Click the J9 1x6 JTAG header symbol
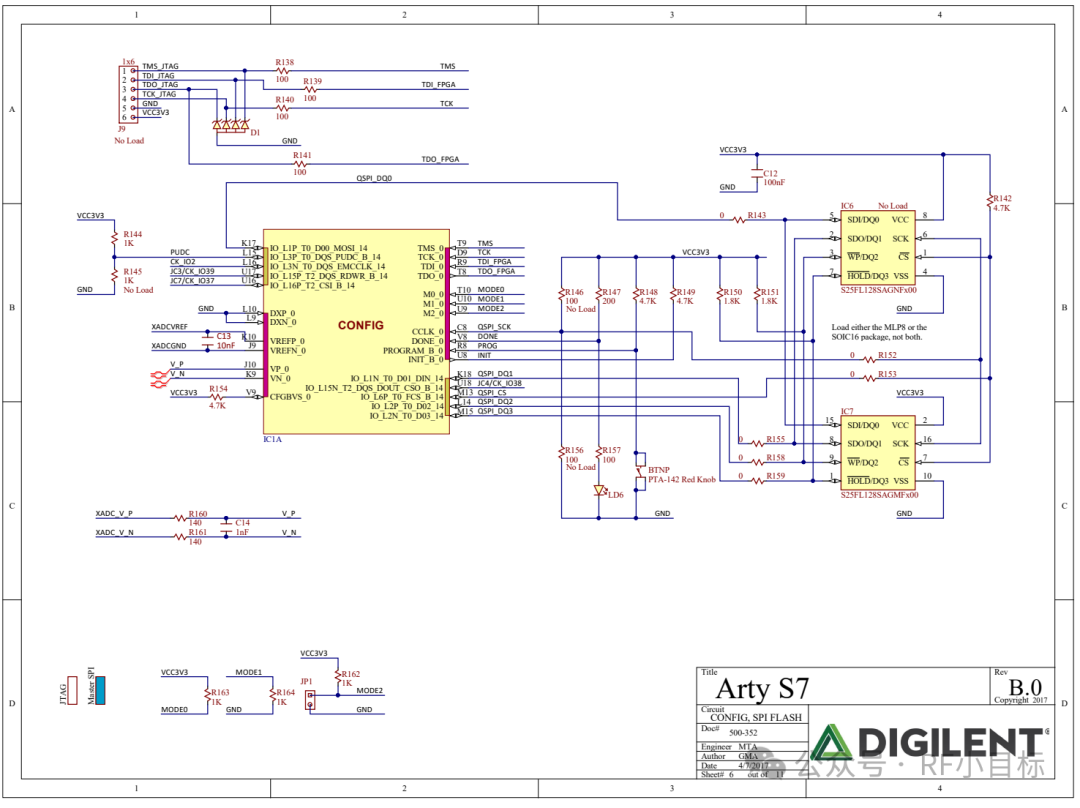Screen dimensions: 1080x808 pyautogui.click(x=128, y=94)
